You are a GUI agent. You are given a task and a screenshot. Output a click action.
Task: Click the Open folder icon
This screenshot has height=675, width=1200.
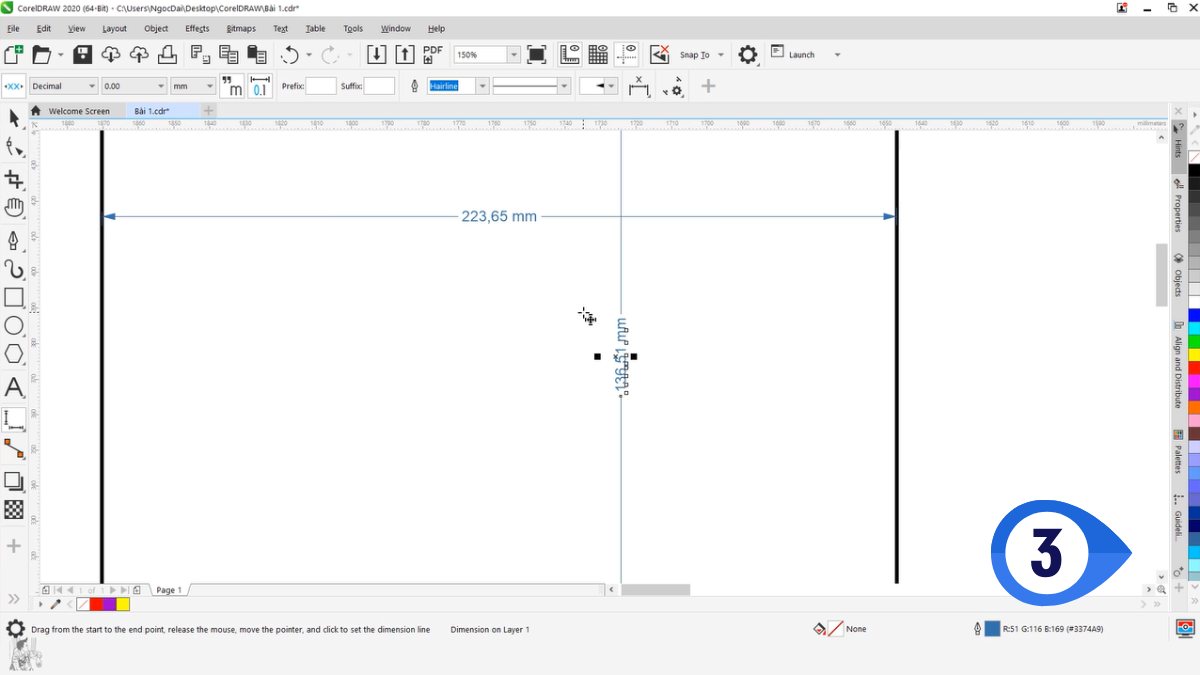(42, 54)
